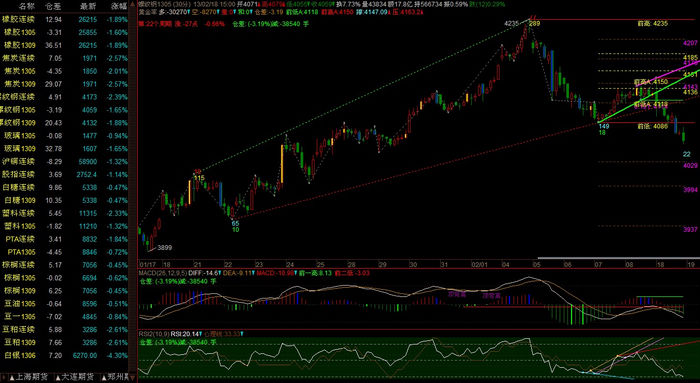Open the 上海期货 exchange tab

[32, 377]
